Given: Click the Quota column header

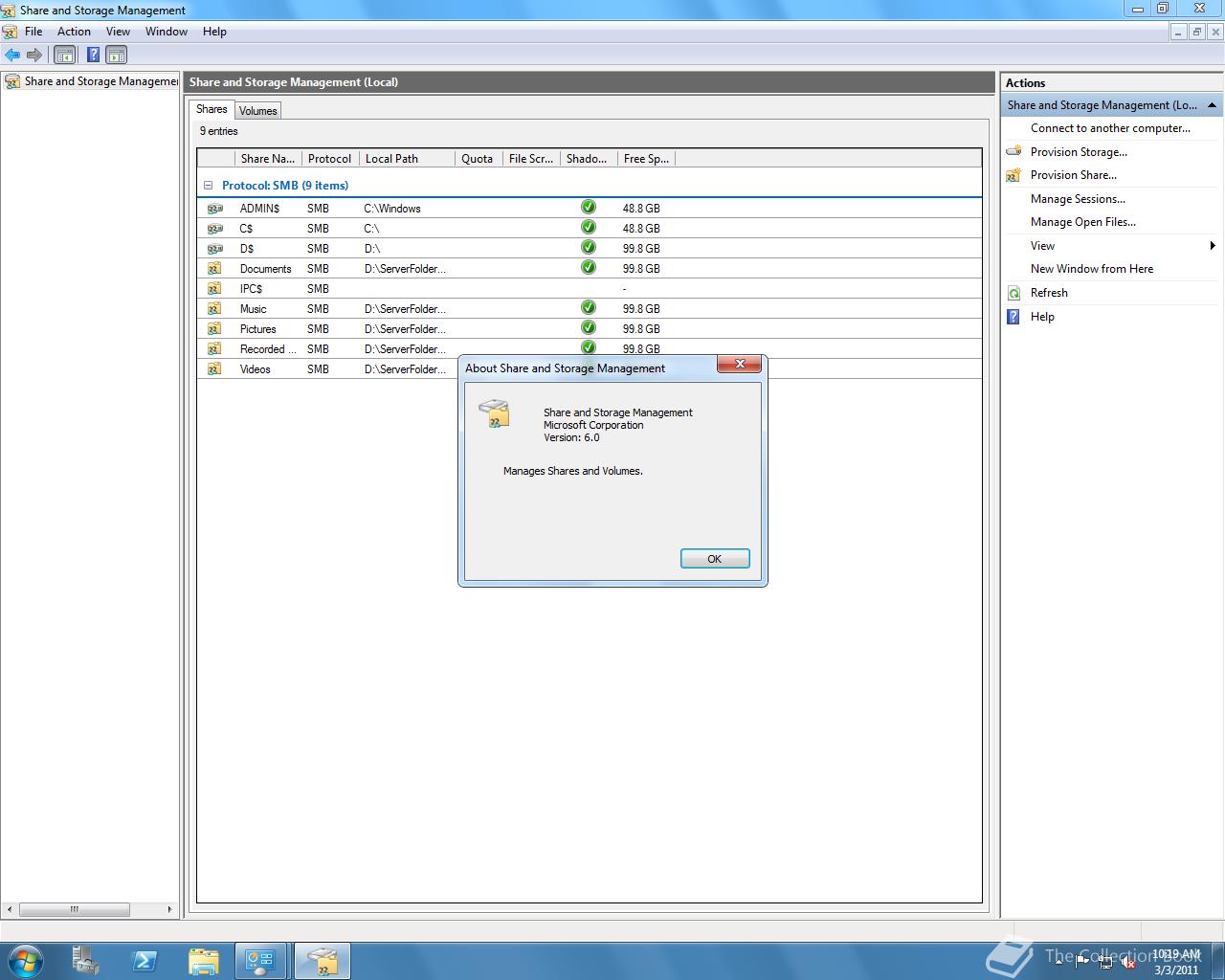Looking at the screenshot, I should click(x=479, y=159).
